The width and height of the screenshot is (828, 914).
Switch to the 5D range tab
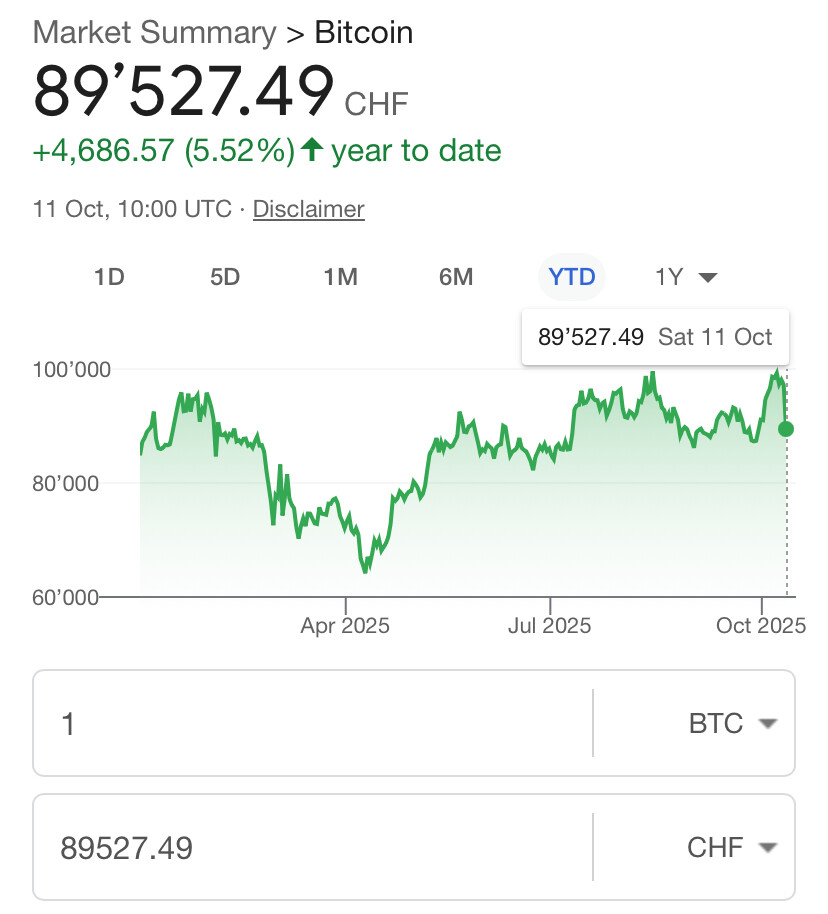click(225, 277)
